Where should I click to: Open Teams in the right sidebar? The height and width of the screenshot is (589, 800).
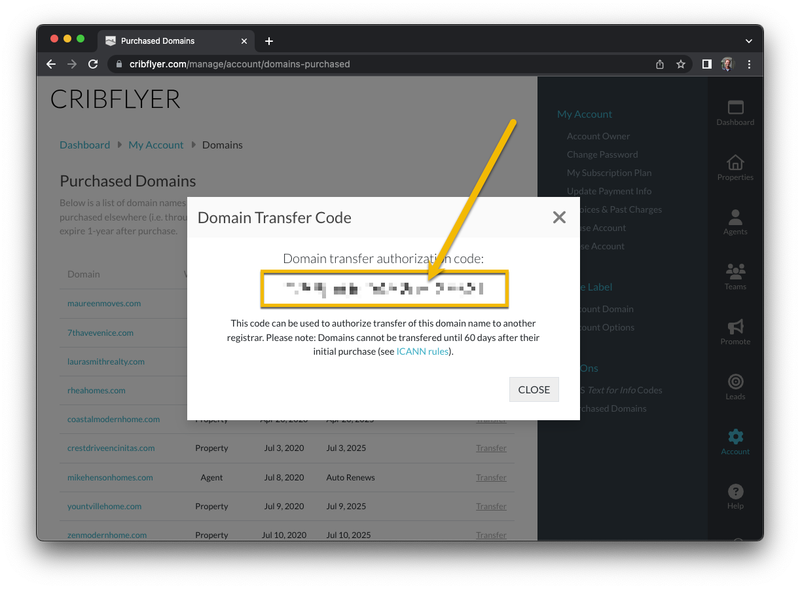point(735,277)
